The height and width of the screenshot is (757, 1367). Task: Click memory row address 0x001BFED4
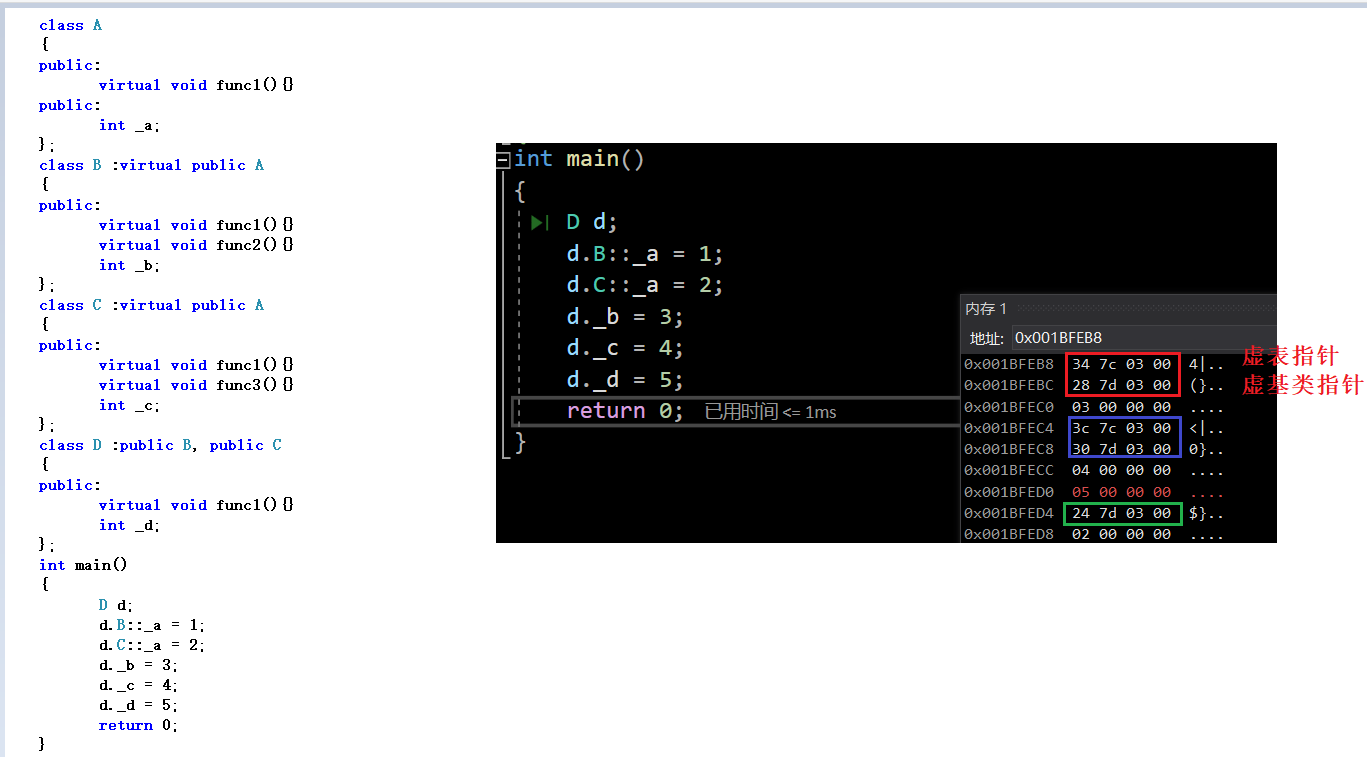click(x=1009, y=513)
